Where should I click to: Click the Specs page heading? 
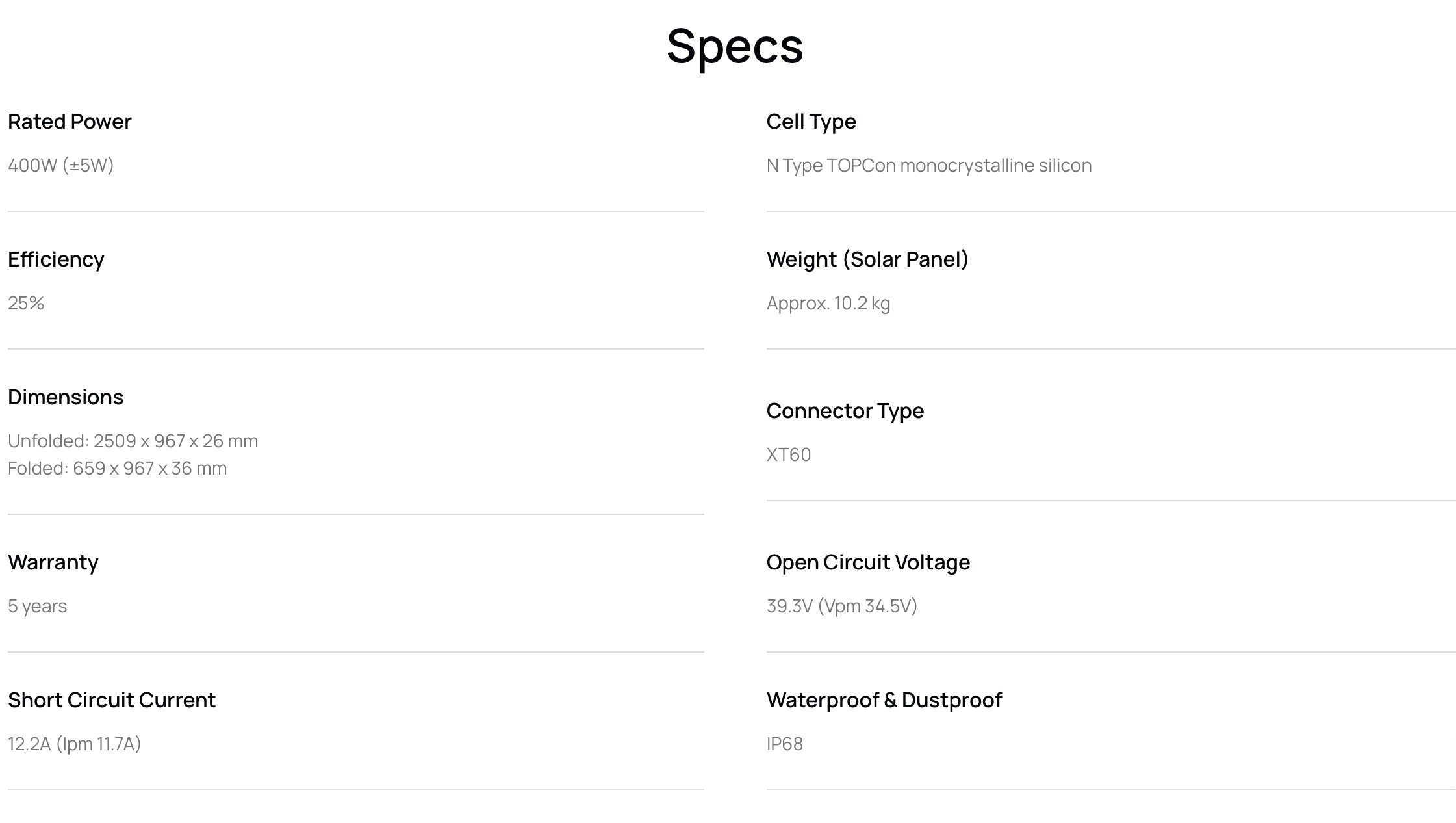(x=734, y=46)
